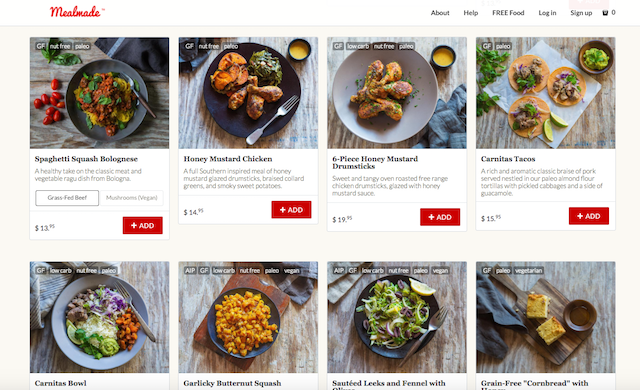640x390 pixels.
Task: View the Carnitas Bowl image
Action: click(99, 317)
